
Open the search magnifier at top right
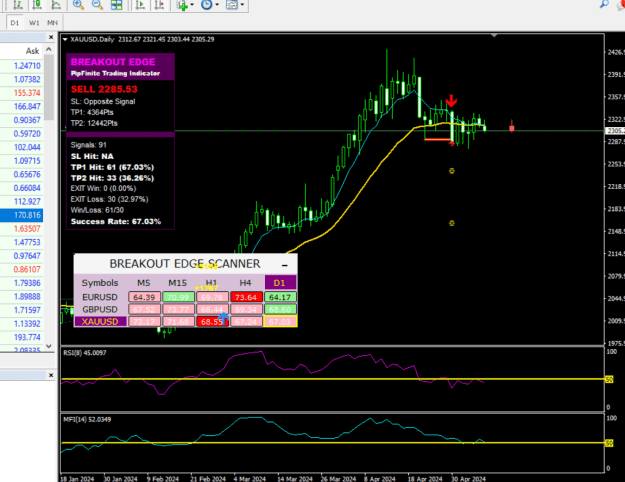[x=604, y=4]
